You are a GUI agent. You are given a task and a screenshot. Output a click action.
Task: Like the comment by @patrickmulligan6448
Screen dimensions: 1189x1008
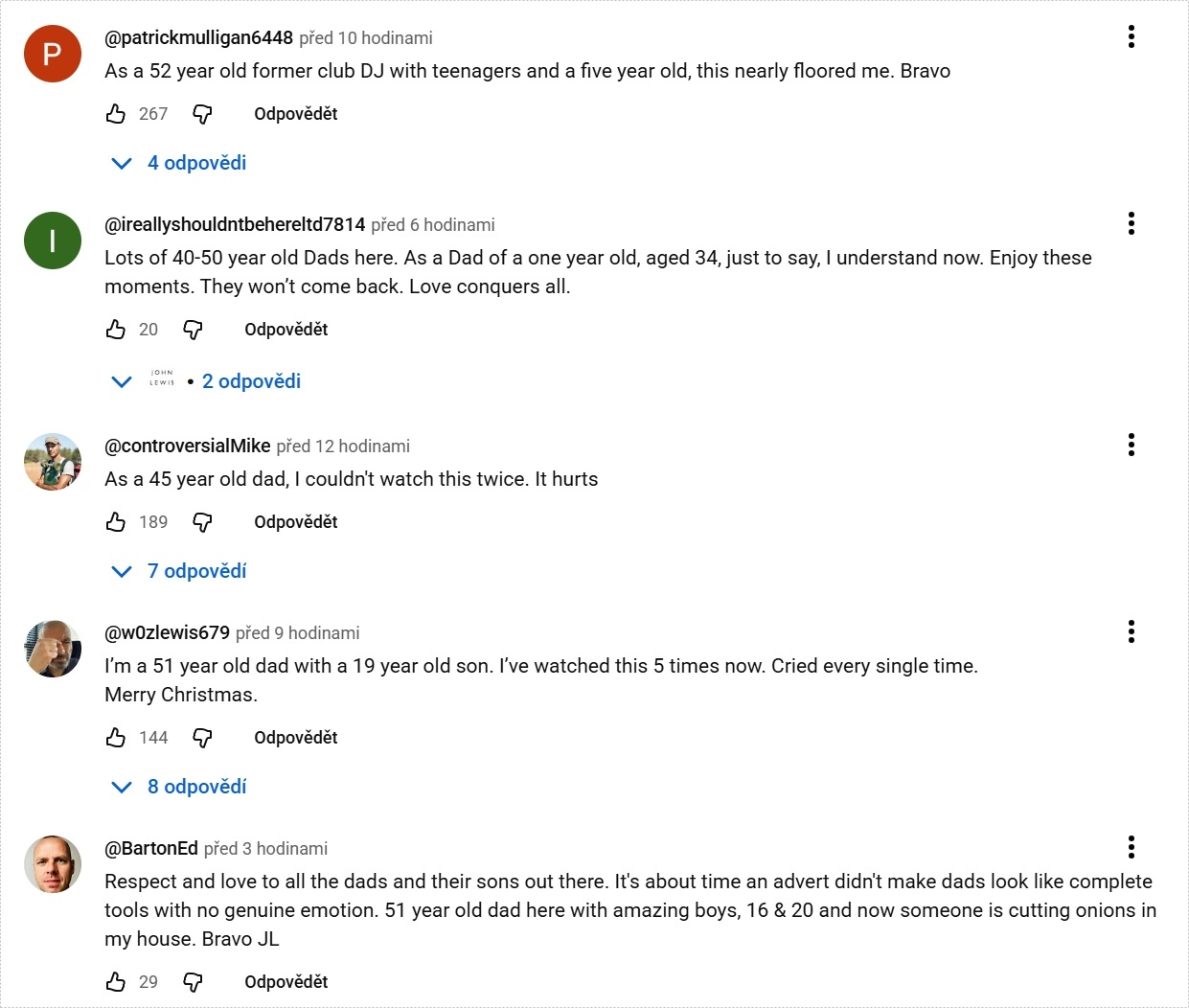pyautogui.click(x=116, y=114)
